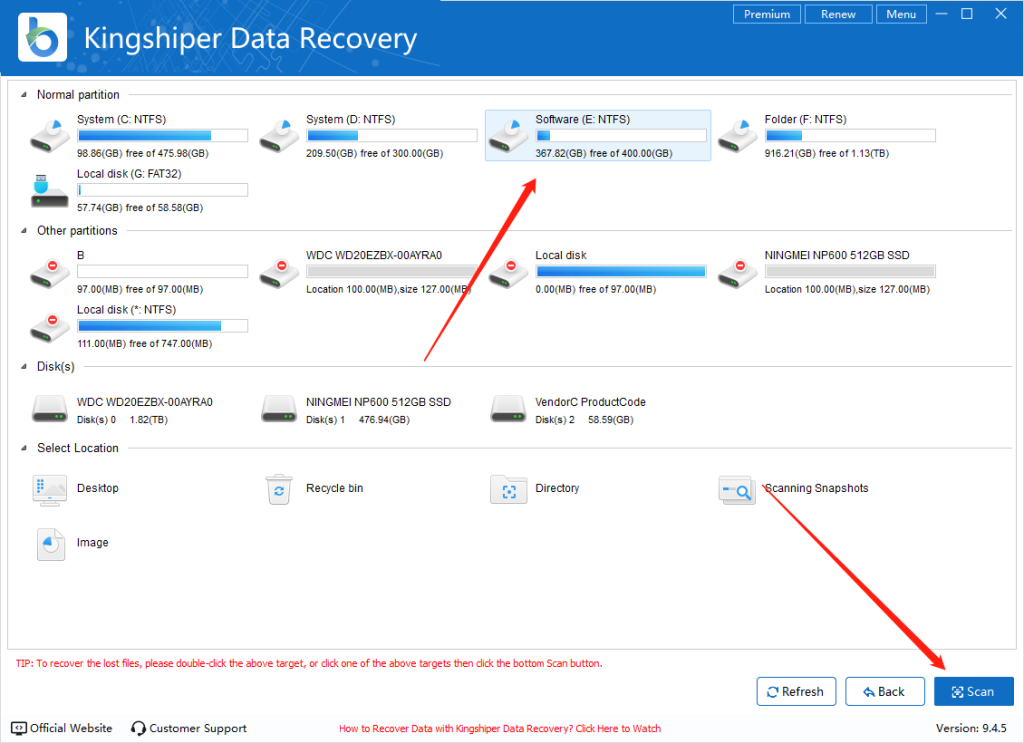Click the "Desktop" label
1024x743 pixels.
(x=97, y=488)
